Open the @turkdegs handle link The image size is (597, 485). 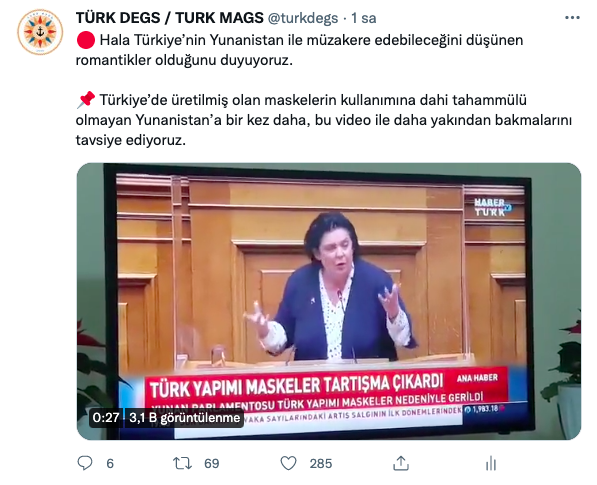[303, 18]
